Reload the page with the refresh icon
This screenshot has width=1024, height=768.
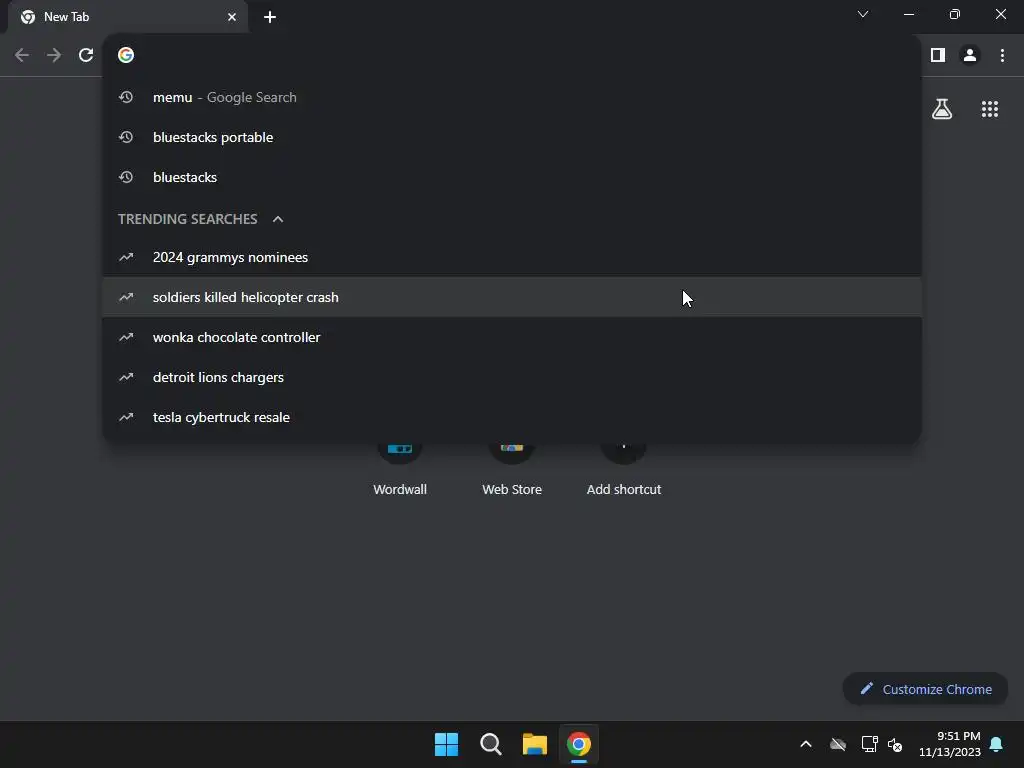(x=86, y=56)
